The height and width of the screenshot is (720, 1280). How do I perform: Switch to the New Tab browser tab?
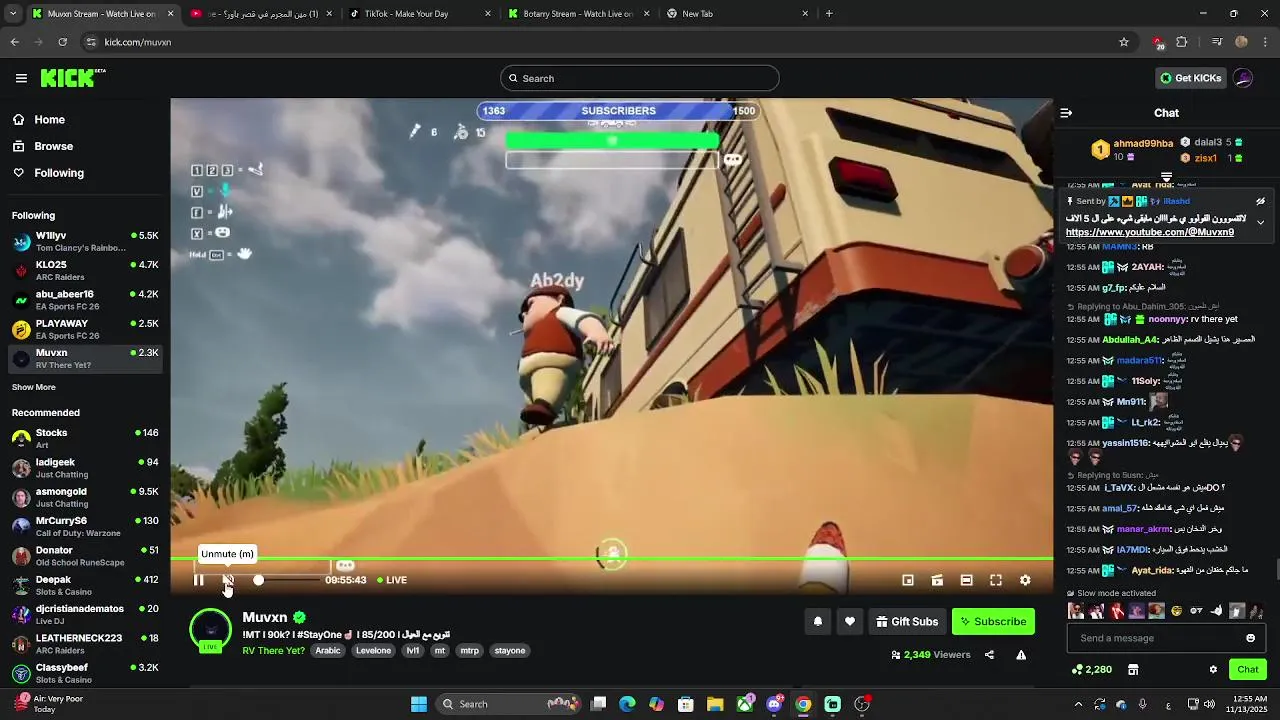click(x=738, y=14)
